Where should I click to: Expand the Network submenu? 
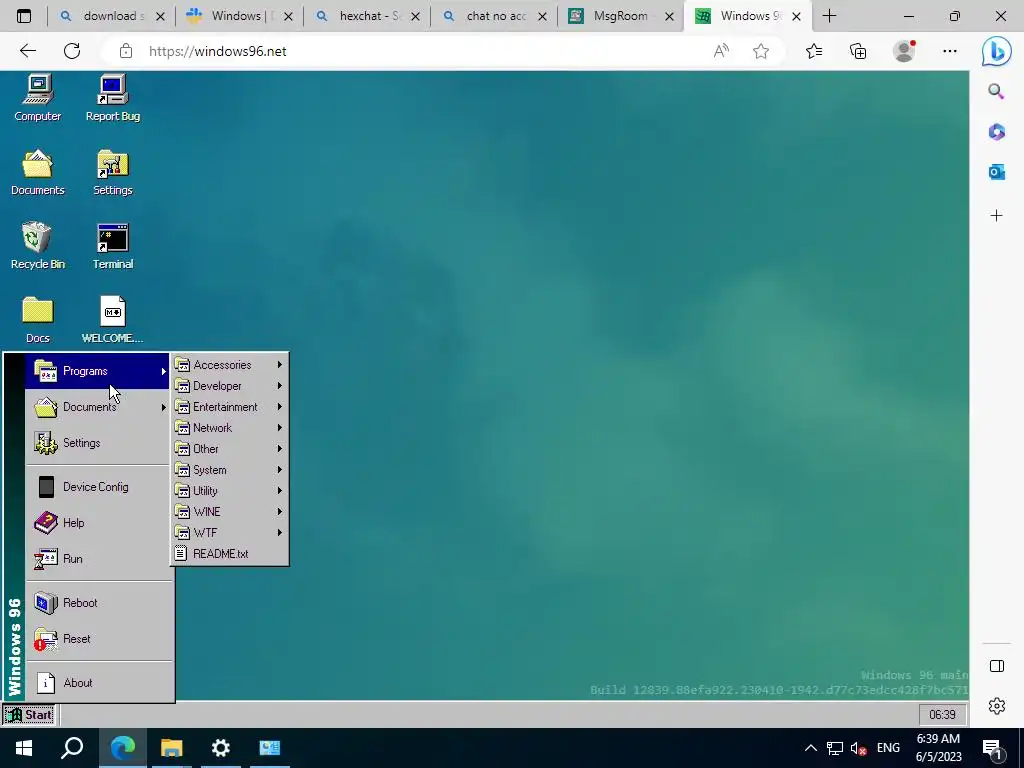pyautogui.click(x=229, y=428)
